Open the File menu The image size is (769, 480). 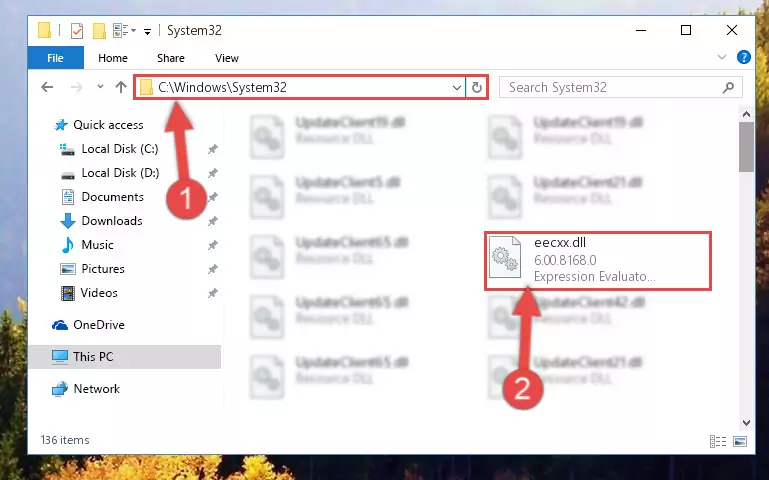pos(55,58)
